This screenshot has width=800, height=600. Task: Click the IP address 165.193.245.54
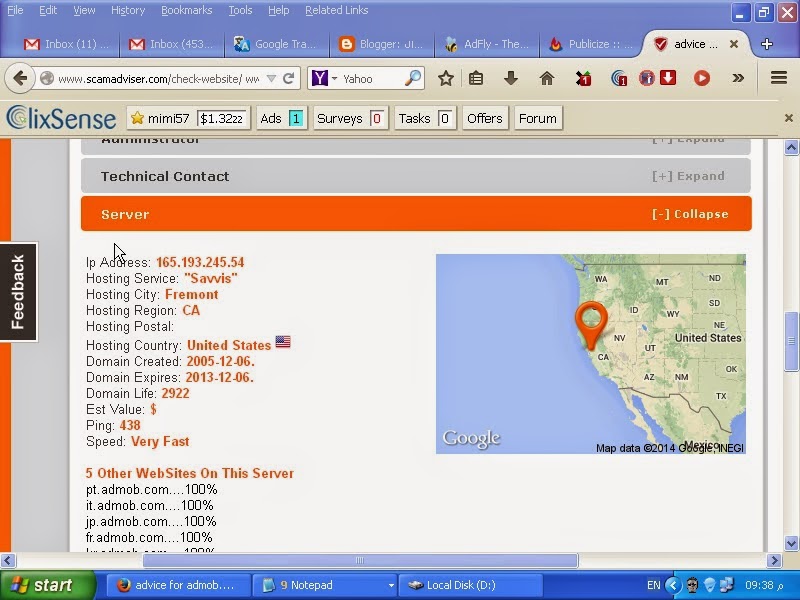click(200, 262)
